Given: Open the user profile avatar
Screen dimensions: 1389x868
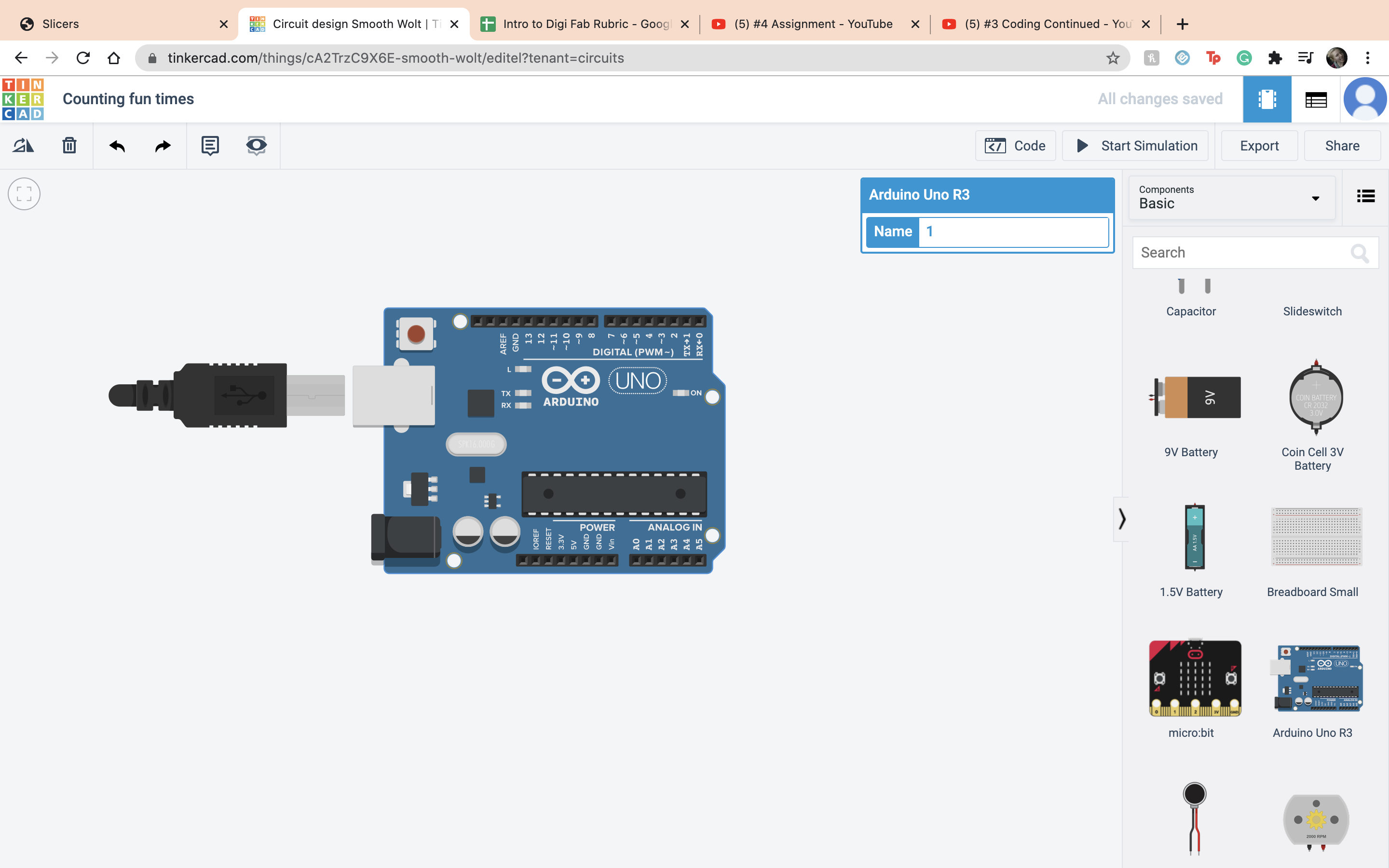Looking at the screenshot, I should tap(1365, 99).
